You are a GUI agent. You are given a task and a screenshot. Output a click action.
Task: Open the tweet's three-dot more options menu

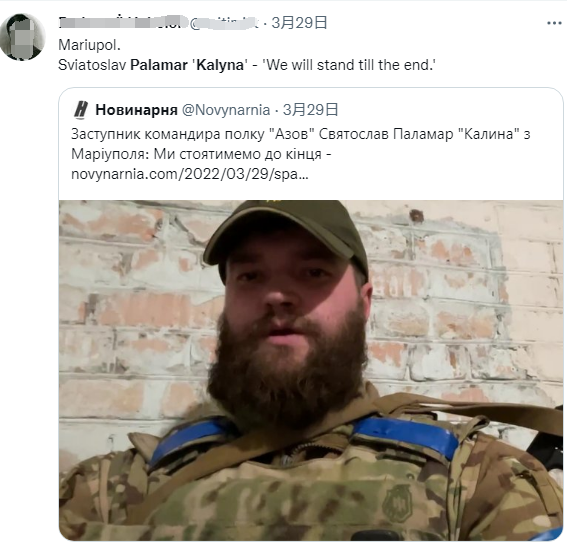[554, 23]
